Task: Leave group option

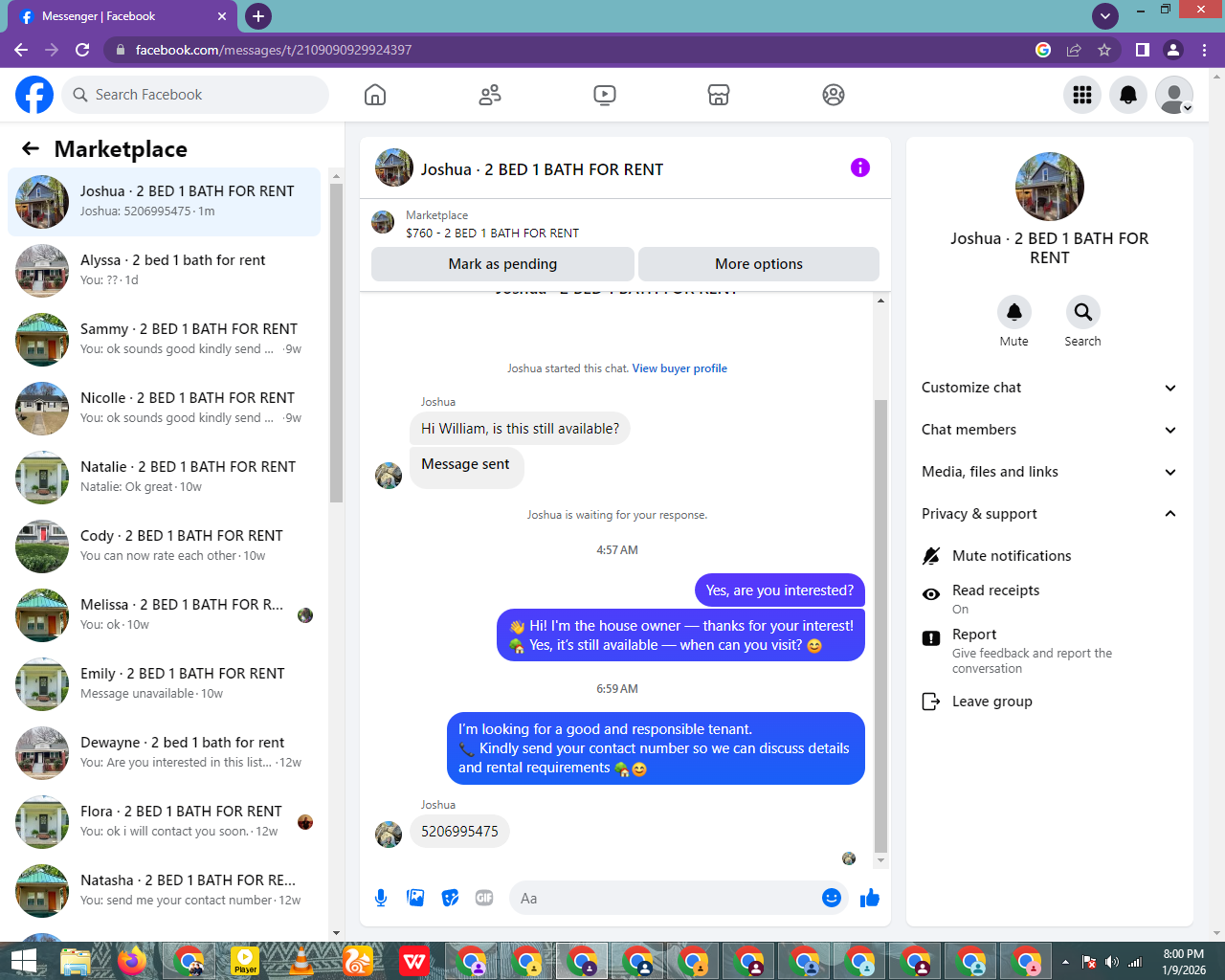Action: [x=1050, y=702]
